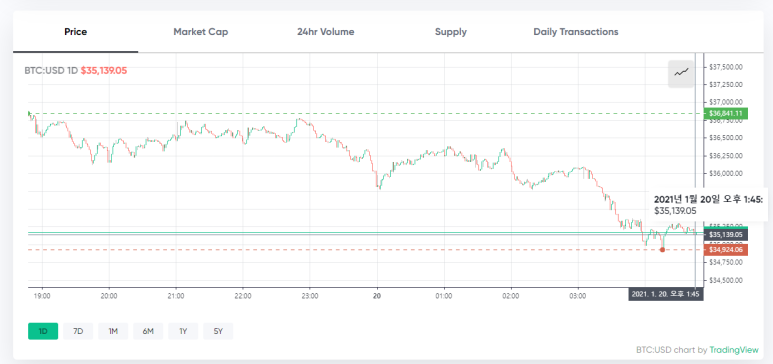Click the 오후 1:45 time axis label
Screen dimensions: 773x364
pos(666,294)
